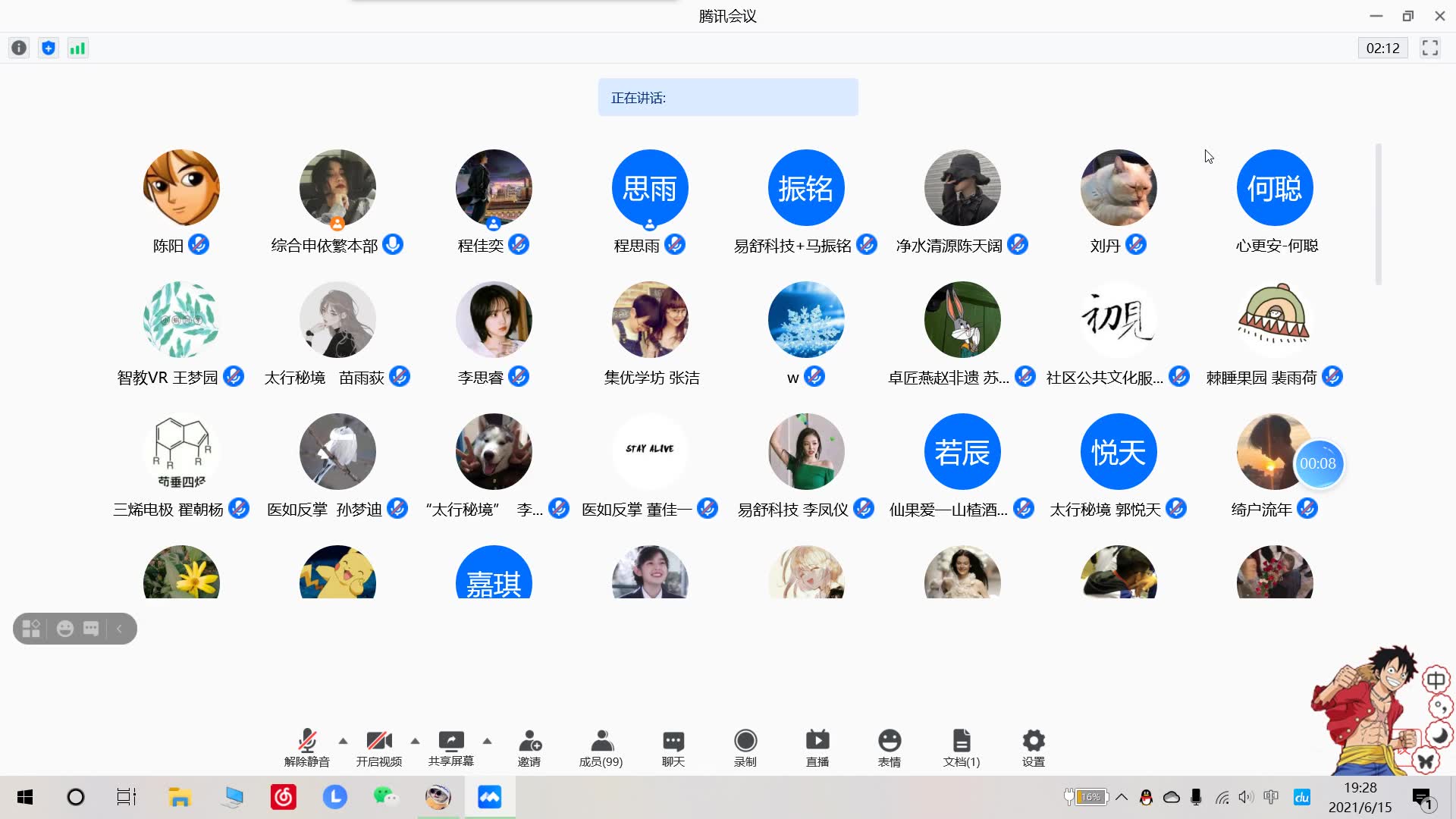1456x819 pixels.
Task: Click name label 智教VR 王梦园
Action: click(x=168, y=377)
